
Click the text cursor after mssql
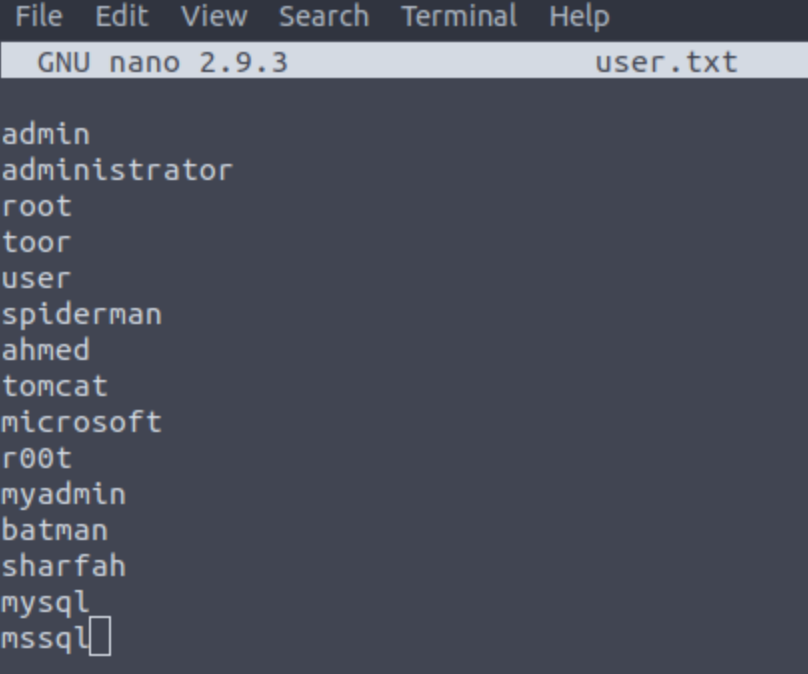[100, 636]
